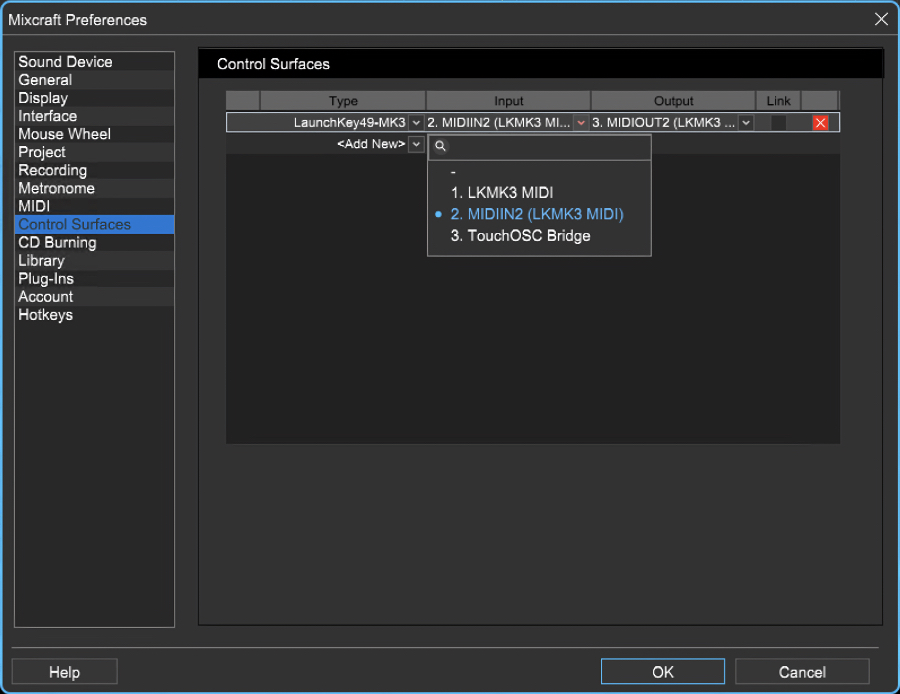Click the Output column header
Viewport: 900px width, 694px height.
[x=673, y=100]
